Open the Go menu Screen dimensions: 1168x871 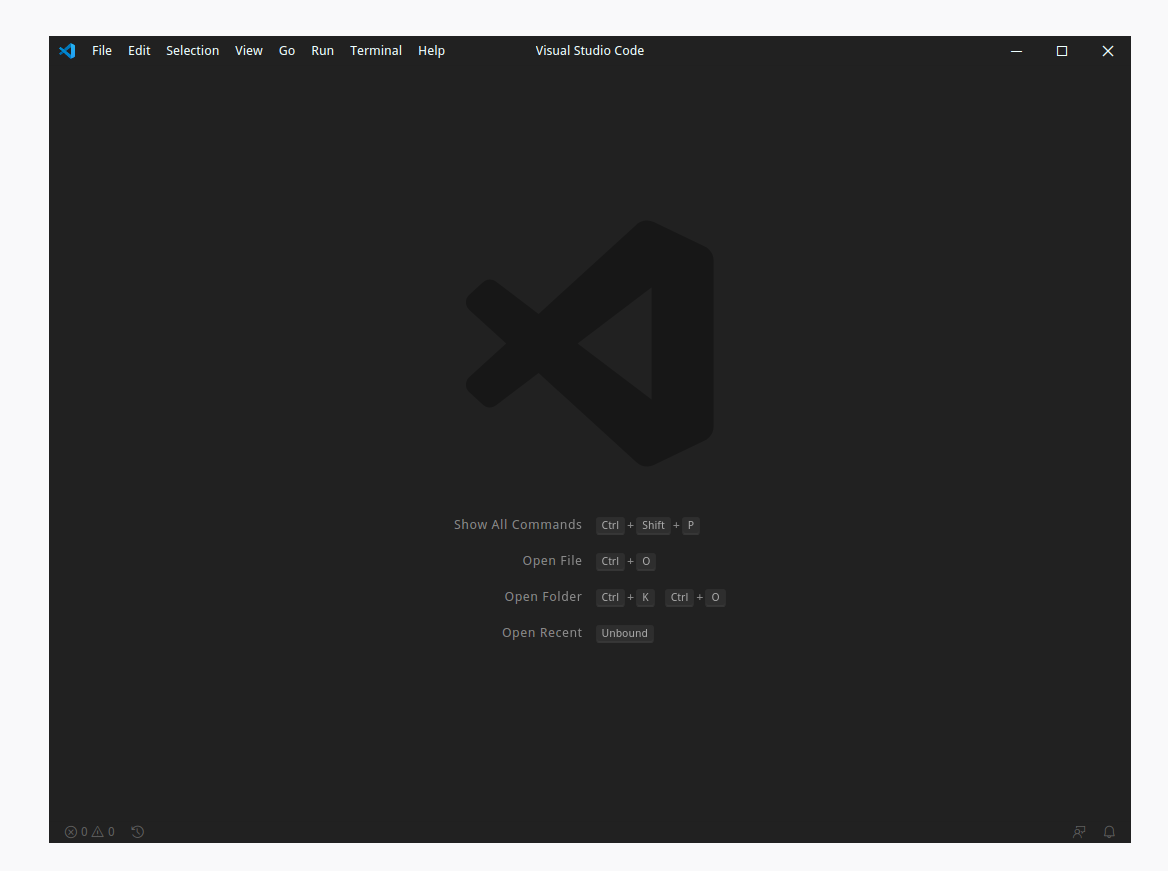point(287,51)
